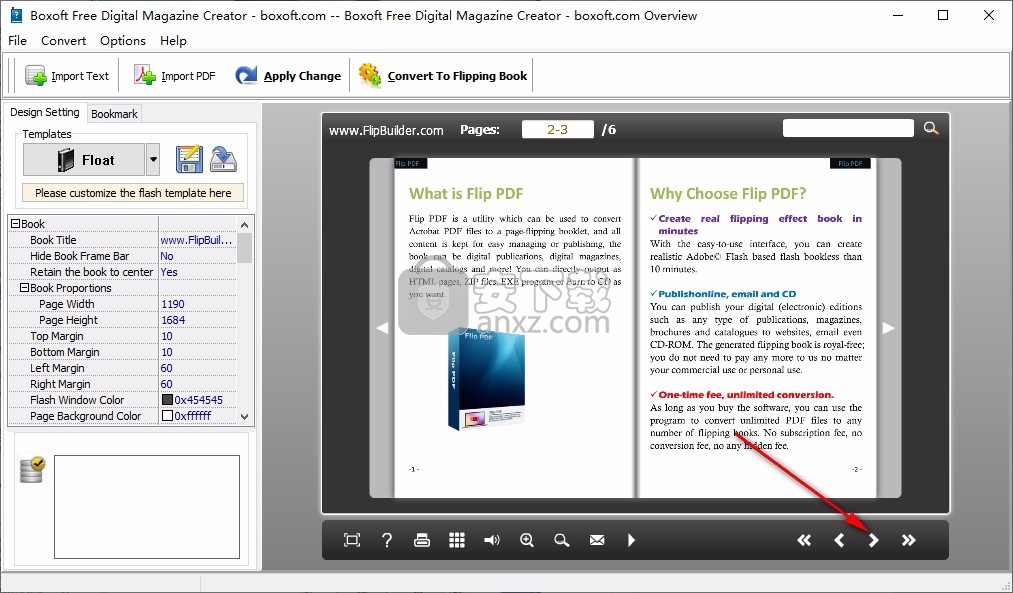Open the Help menu

[173, 41]
